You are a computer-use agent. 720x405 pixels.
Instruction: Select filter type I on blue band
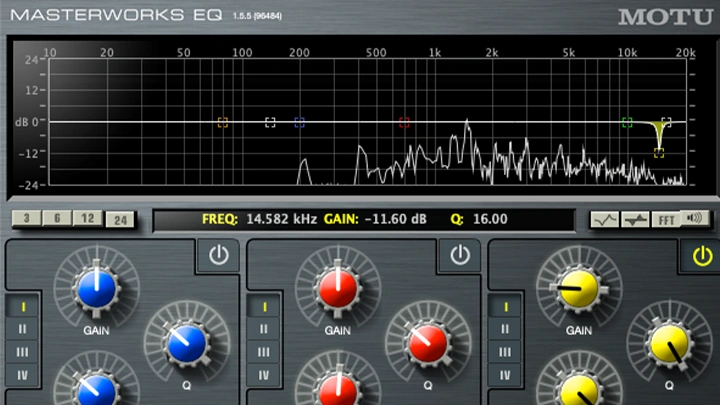[22, 306]
